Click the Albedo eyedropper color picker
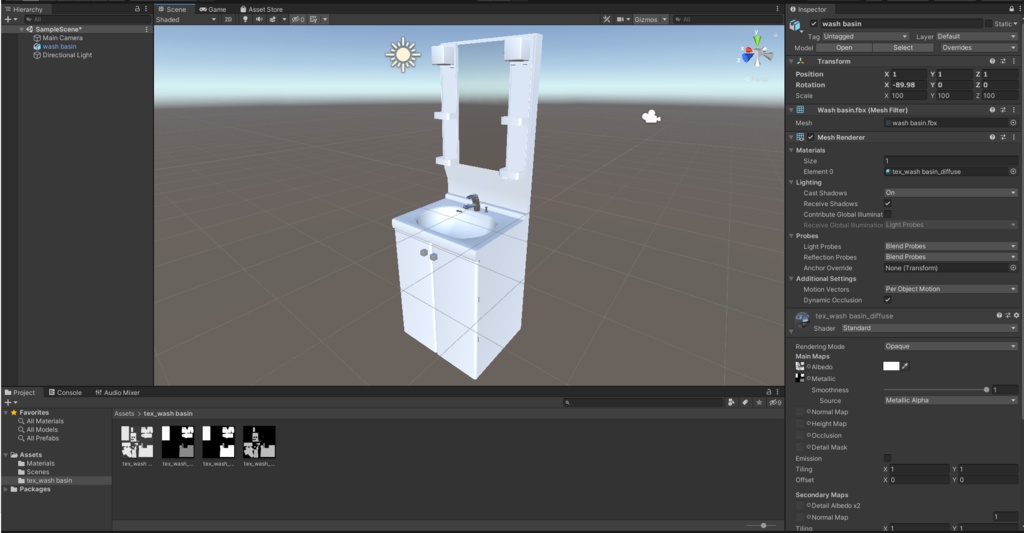1024x533 pixels. 905,366
